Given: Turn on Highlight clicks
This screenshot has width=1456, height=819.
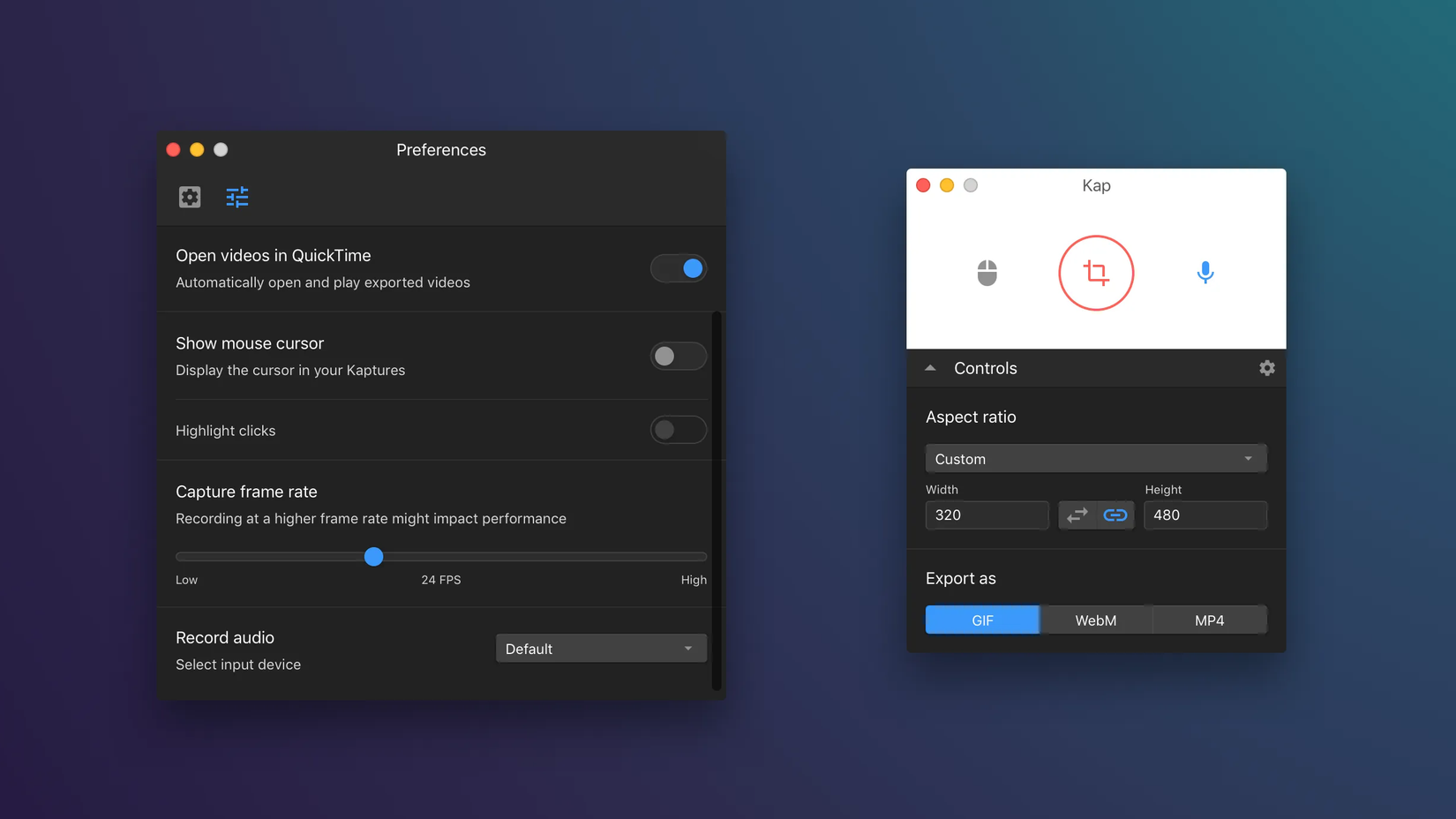Looking at the screenshot, I should (x=678, y=430).
